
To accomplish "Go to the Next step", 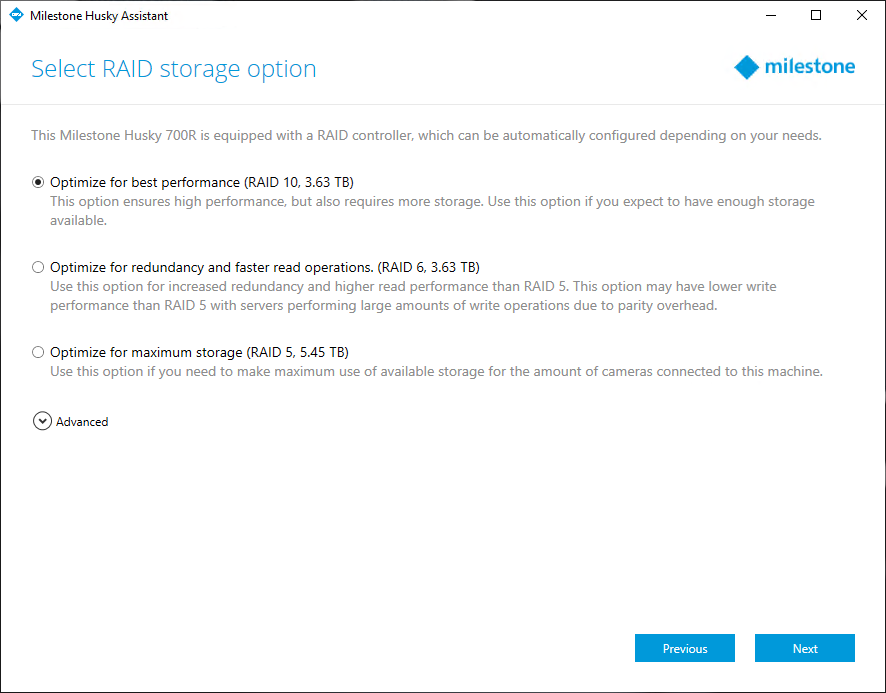I will pyautogui.click(x=805, y=648).
